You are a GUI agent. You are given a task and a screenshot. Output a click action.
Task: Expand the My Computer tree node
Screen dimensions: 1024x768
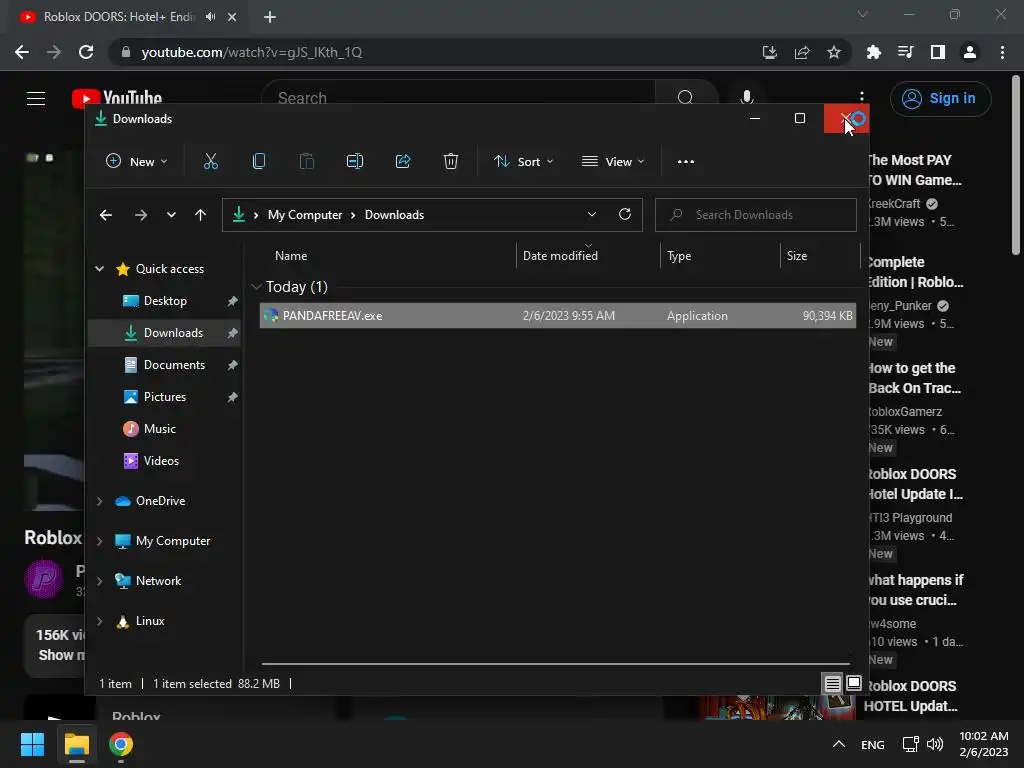[99, 541]
